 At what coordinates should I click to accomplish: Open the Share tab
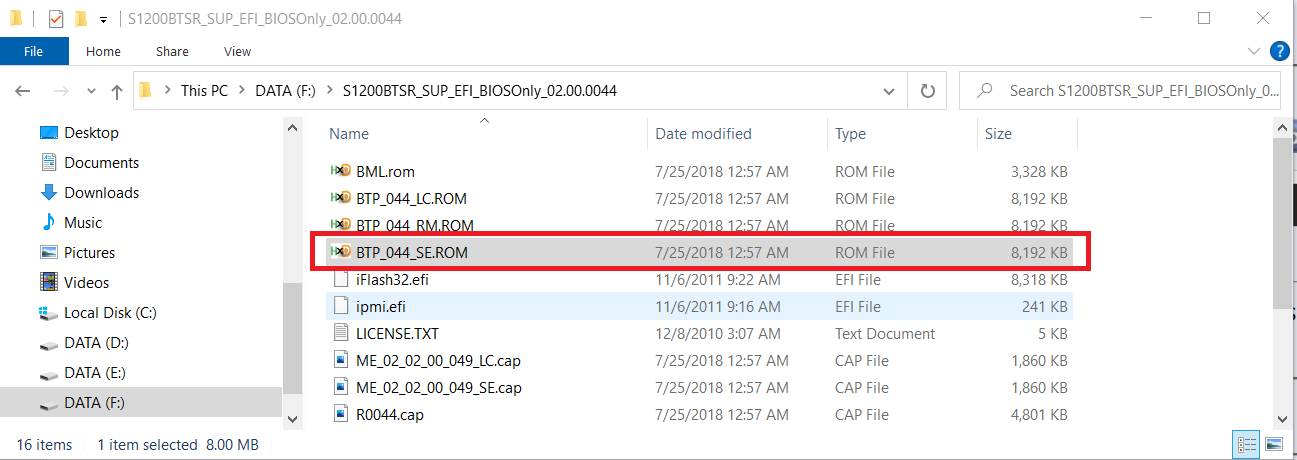pos(172,51)
